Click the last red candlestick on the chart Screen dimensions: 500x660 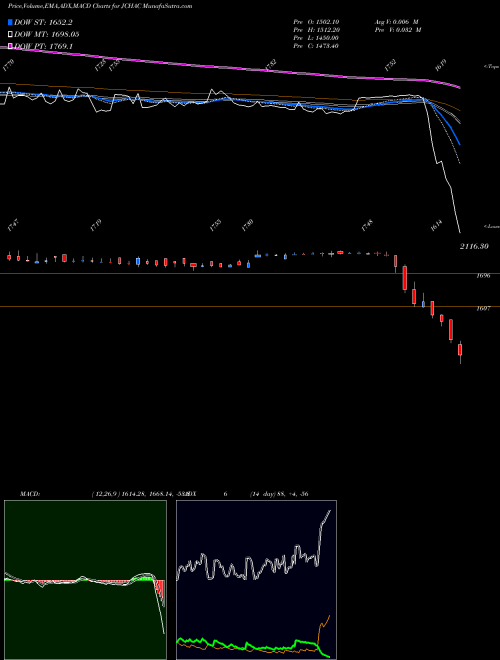click(460, 350)
